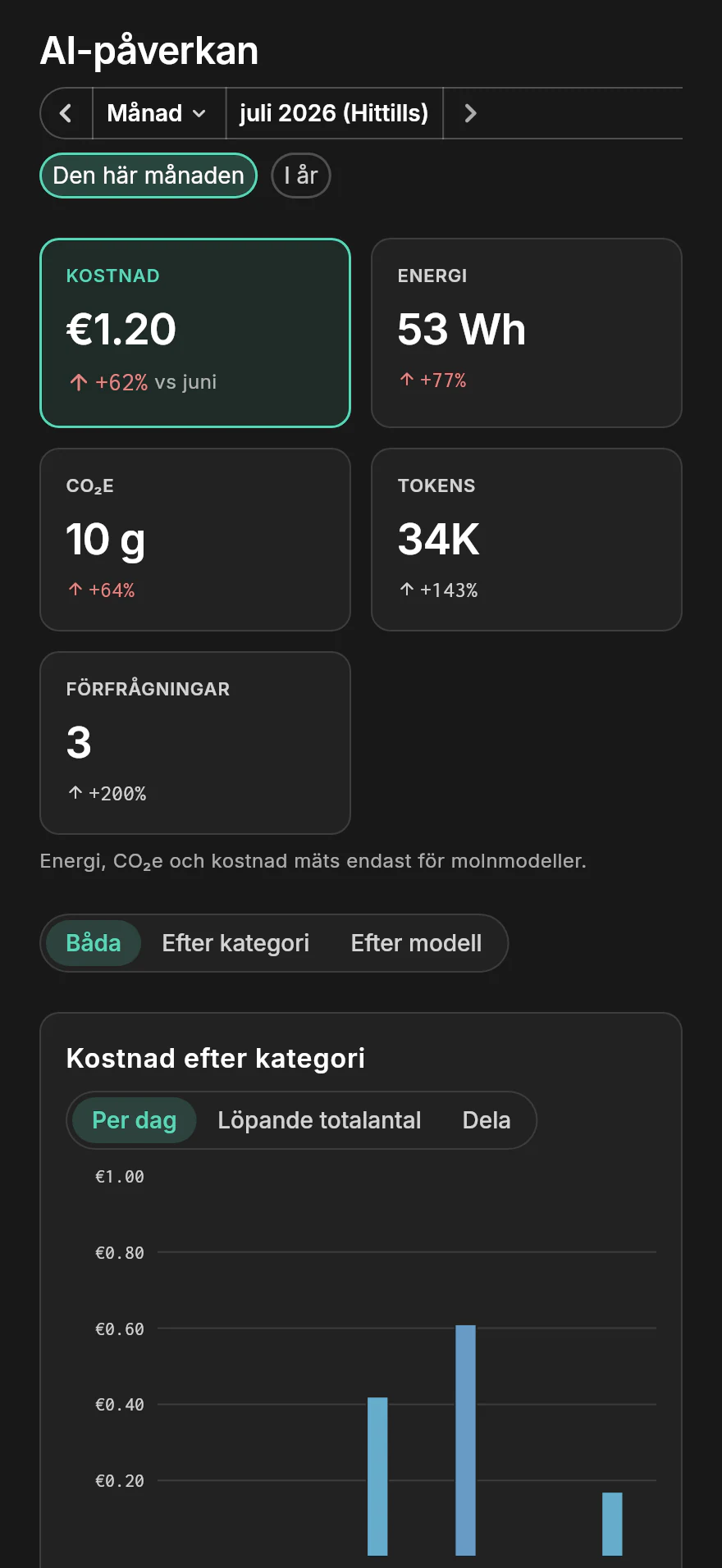Switch to Efter kategori view
722x1568 pixels.
pyautogui.click(x=235, y=943)
